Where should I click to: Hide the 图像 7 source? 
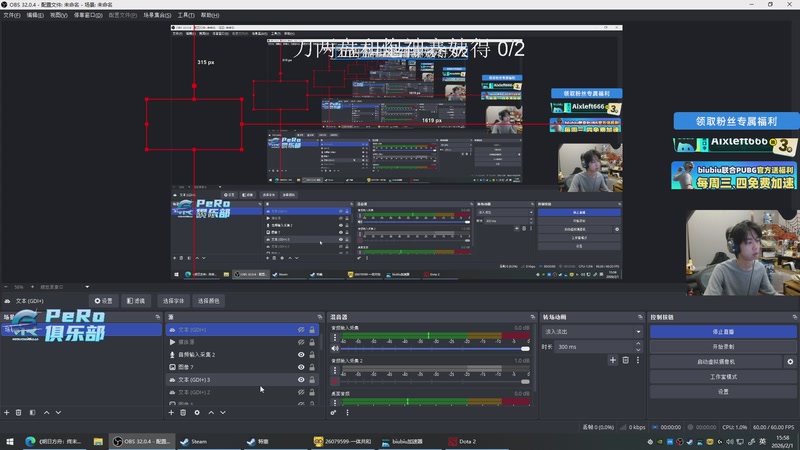pyautogui.click(x=301, y=367)
